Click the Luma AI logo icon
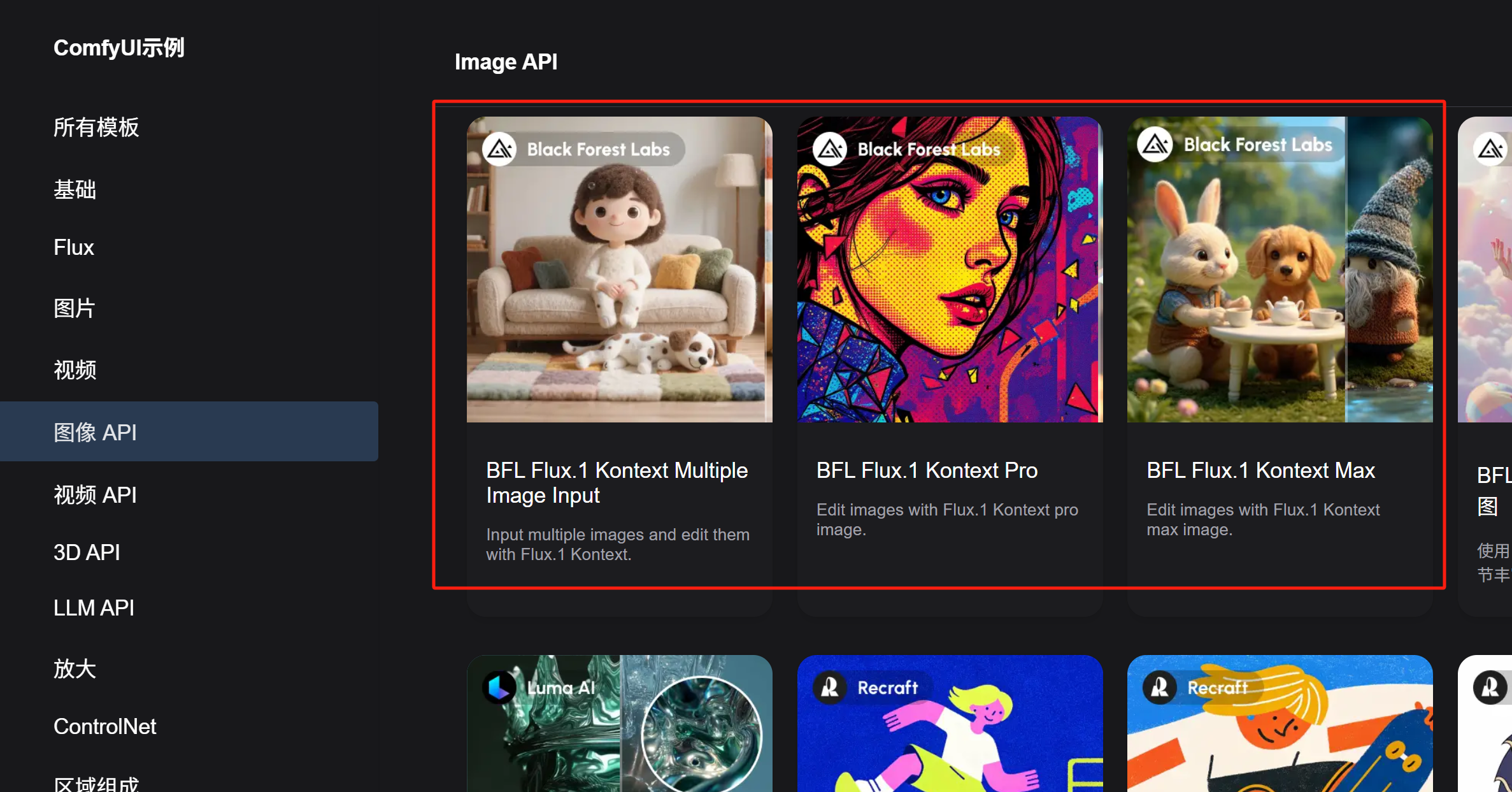 pyautogui.click(x=499, y=688)
